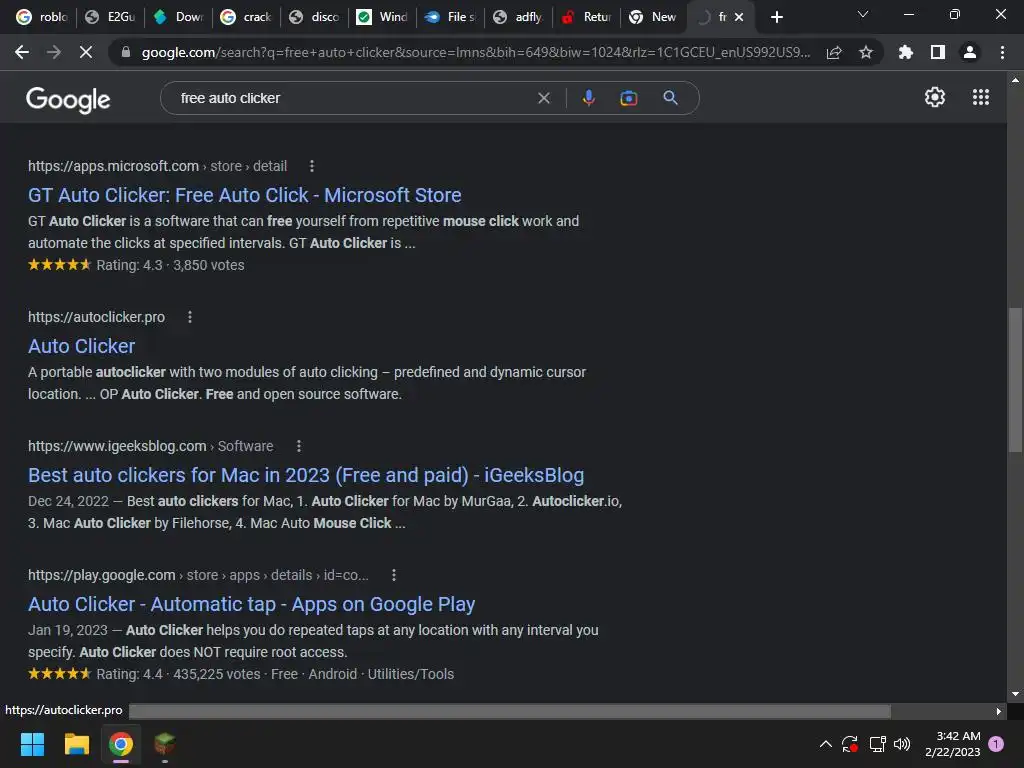
Task: Open the Google apps grid
Action: coord(981,97)
